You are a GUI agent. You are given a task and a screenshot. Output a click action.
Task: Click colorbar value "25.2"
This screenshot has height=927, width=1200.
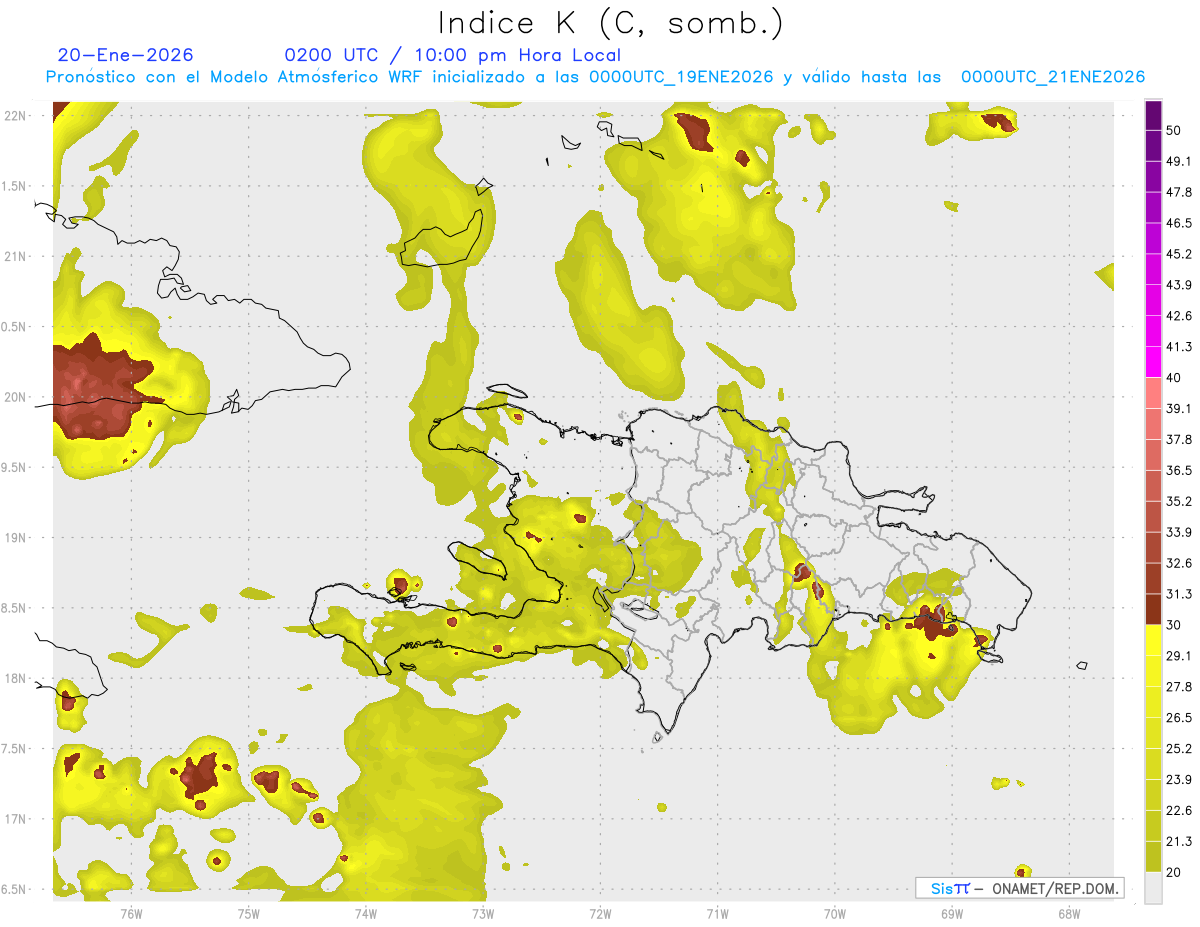(1180, 749)
